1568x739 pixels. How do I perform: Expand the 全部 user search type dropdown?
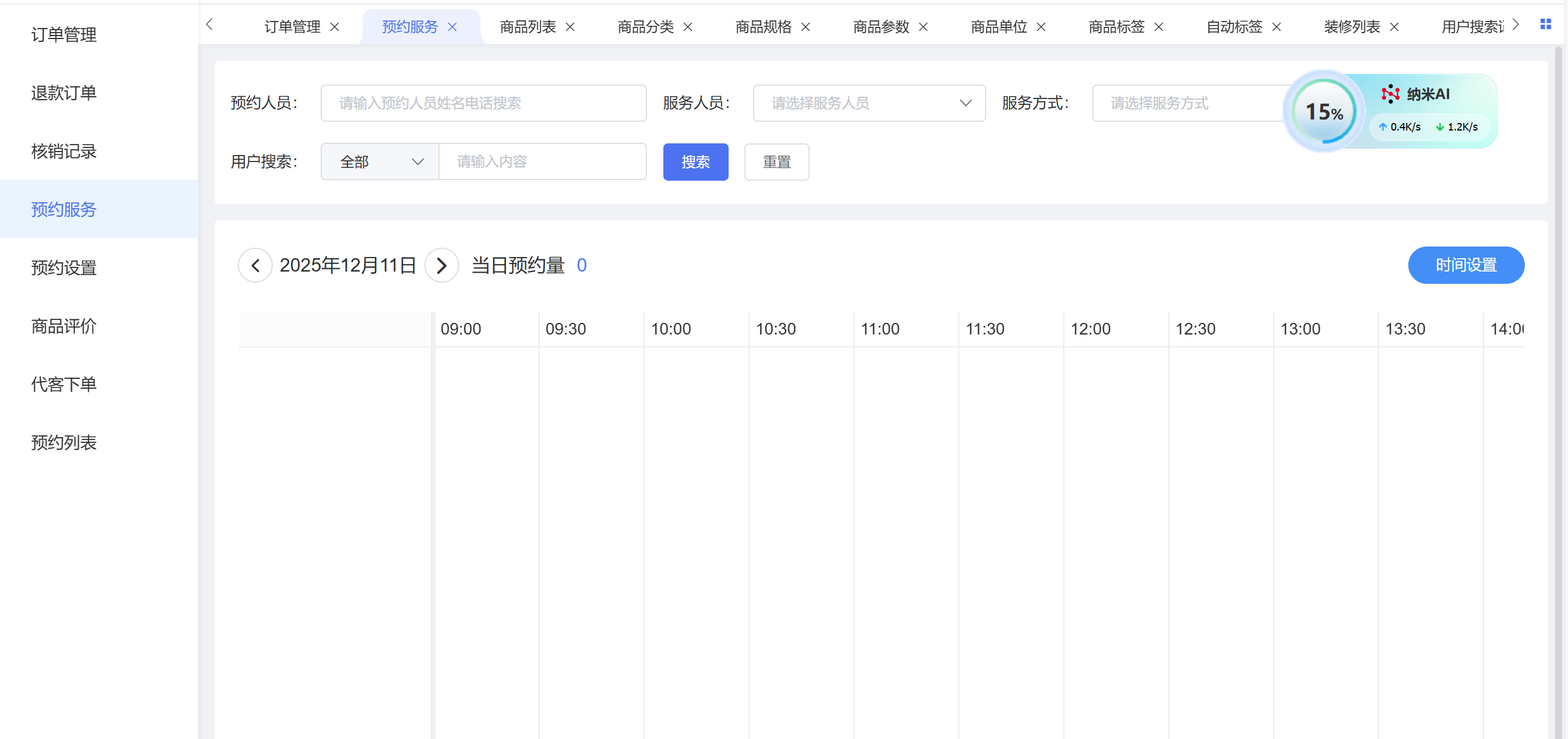[379, 162]
